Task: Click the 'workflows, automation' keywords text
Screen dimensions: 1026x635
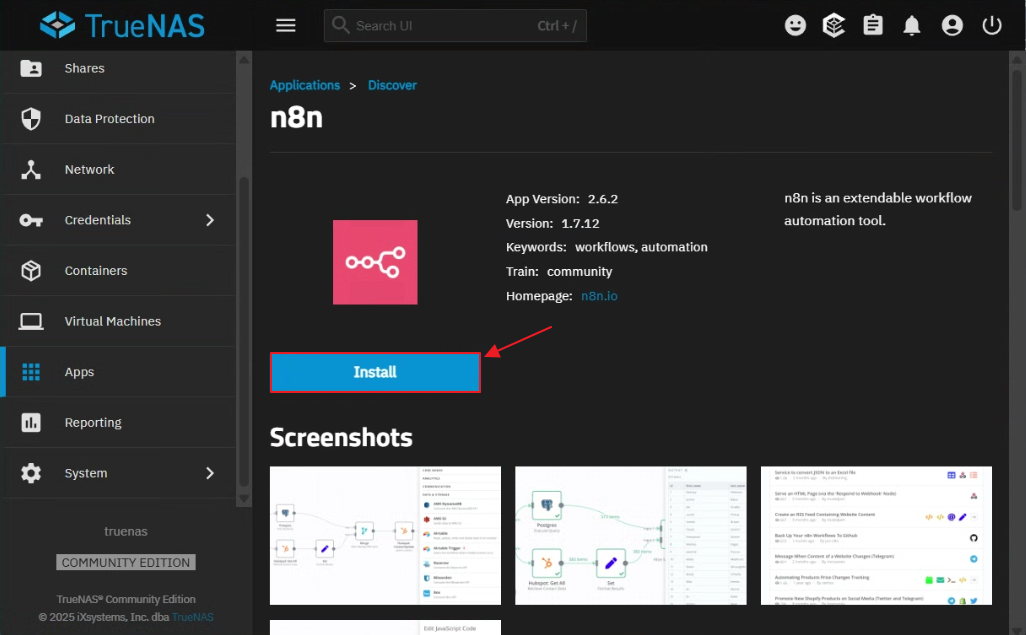Action: 641,247
